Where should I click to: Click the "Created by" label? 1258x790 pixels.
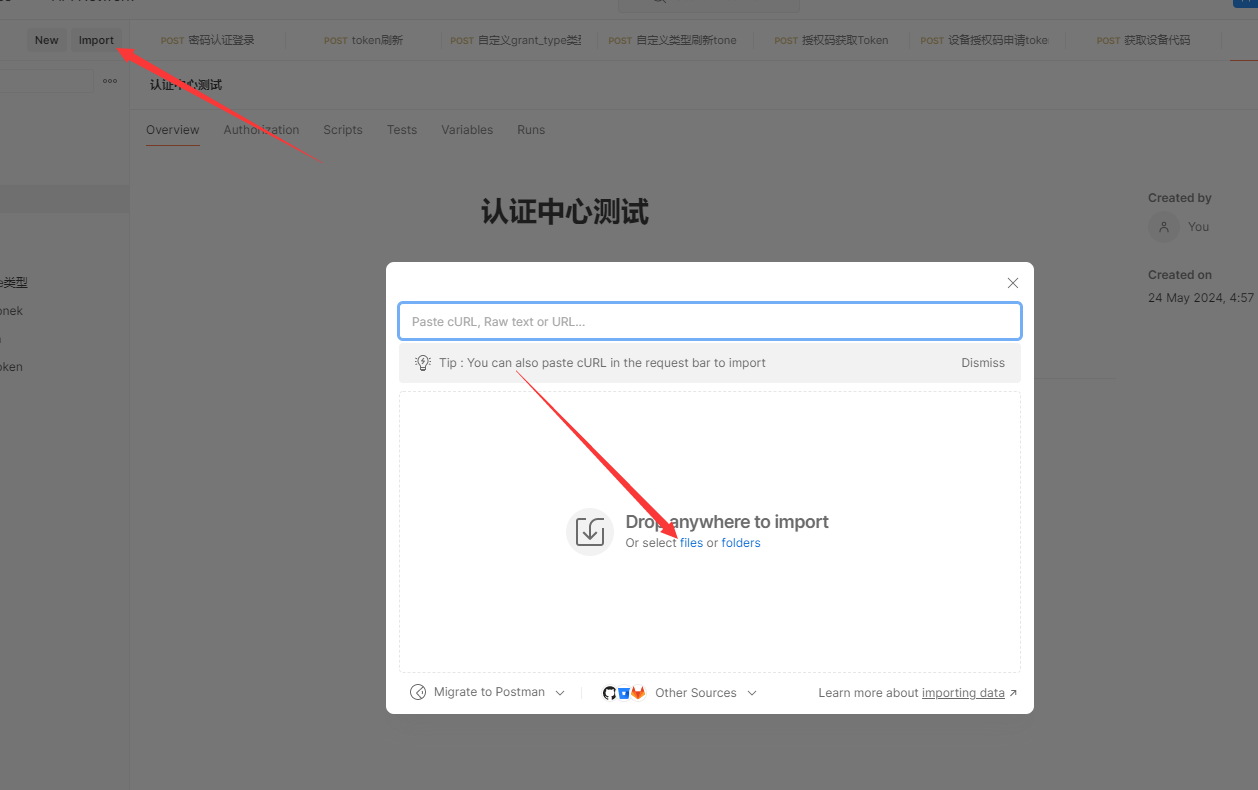pyautogui.click(x=1180, y=198)
